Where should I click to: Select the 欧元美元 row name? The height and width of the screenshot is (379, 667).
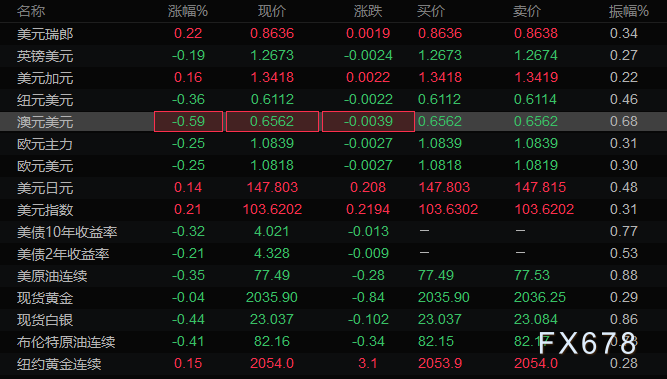pos(45,166)
